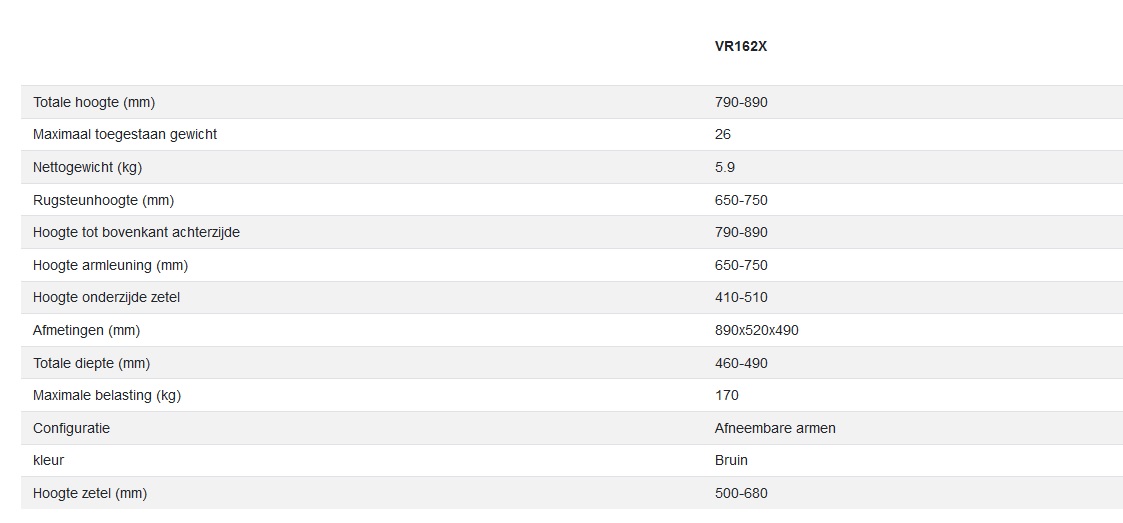Click the Bruin color value
The image size is (1123, 523).
pyautogui.click(x=731, y=460)
